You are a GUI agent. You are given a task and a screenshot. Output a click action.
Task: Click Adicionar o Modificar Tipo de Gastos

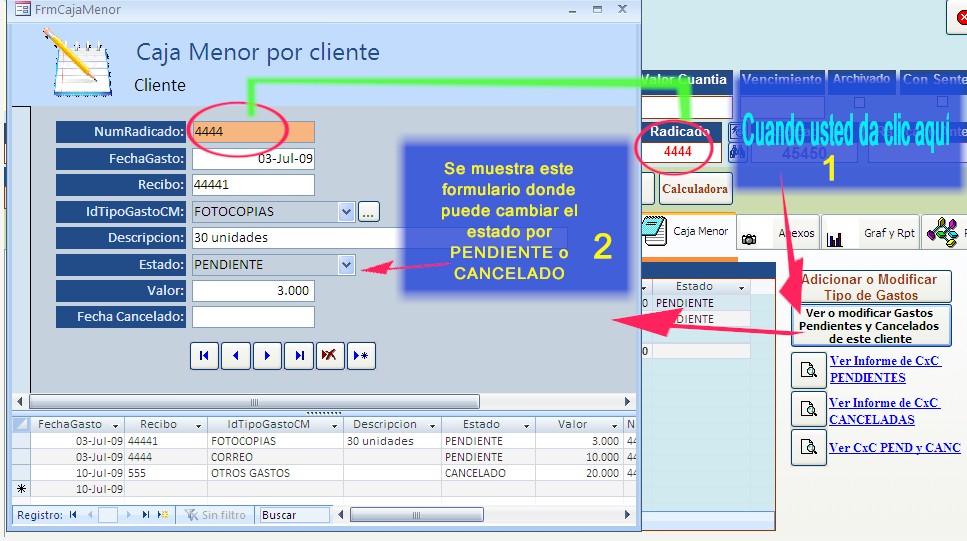[870, 287]
